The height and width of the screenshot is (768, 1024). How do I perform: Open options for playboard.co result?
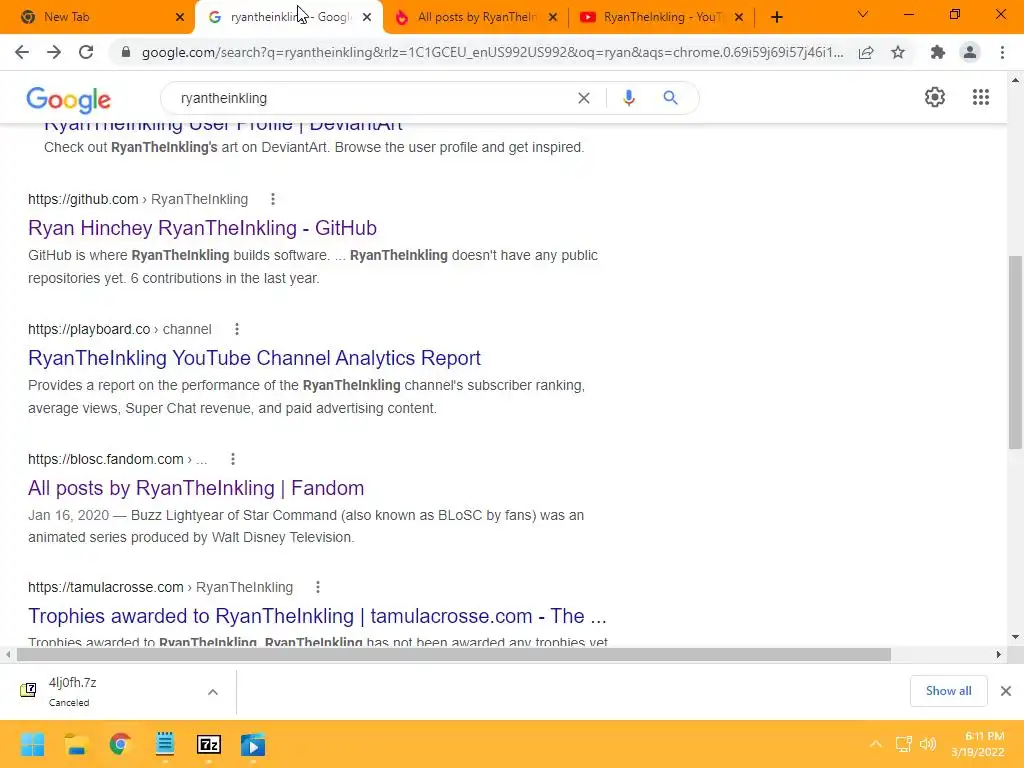point(237,329)
